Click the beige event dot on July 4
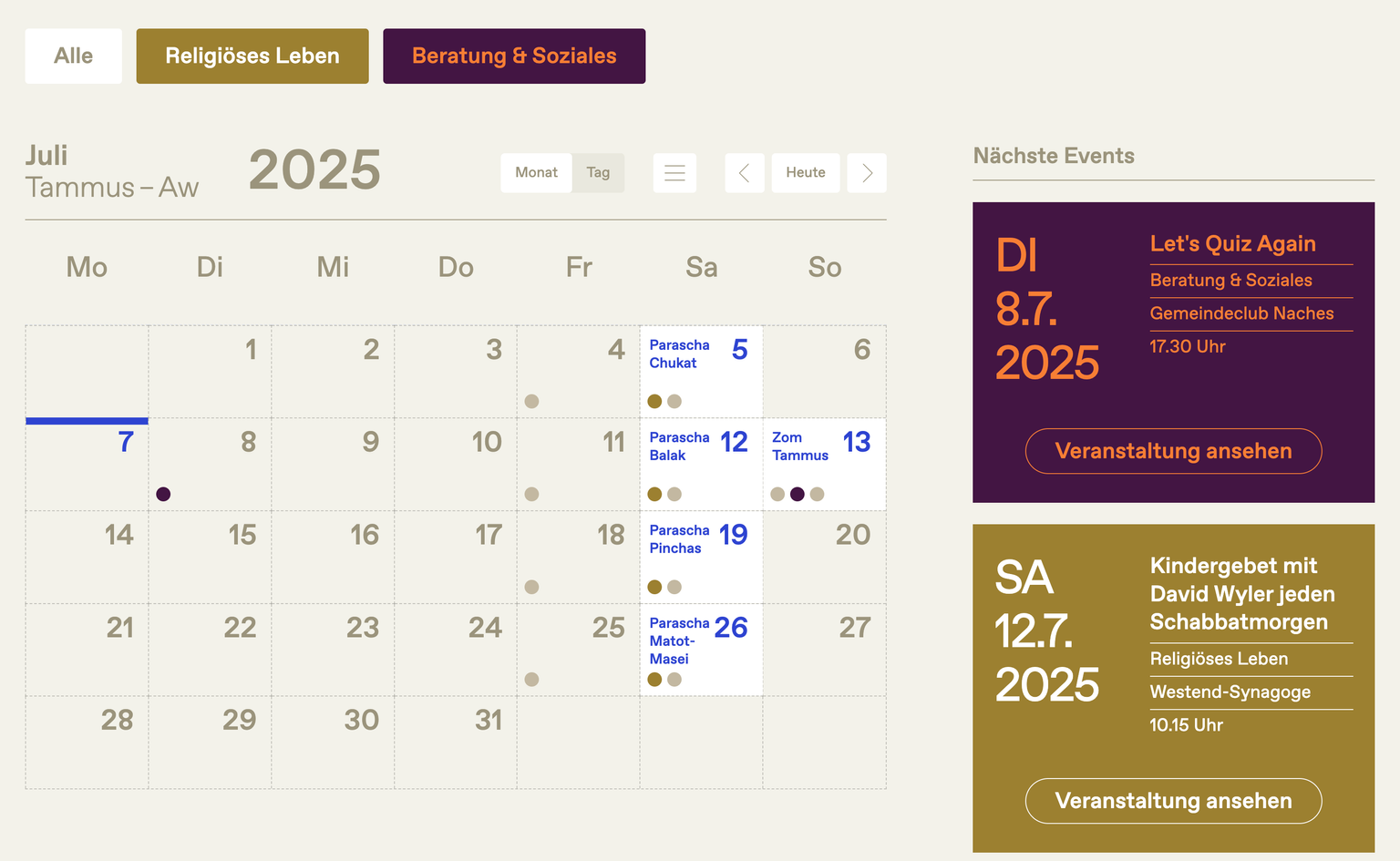 pos(531,401)
